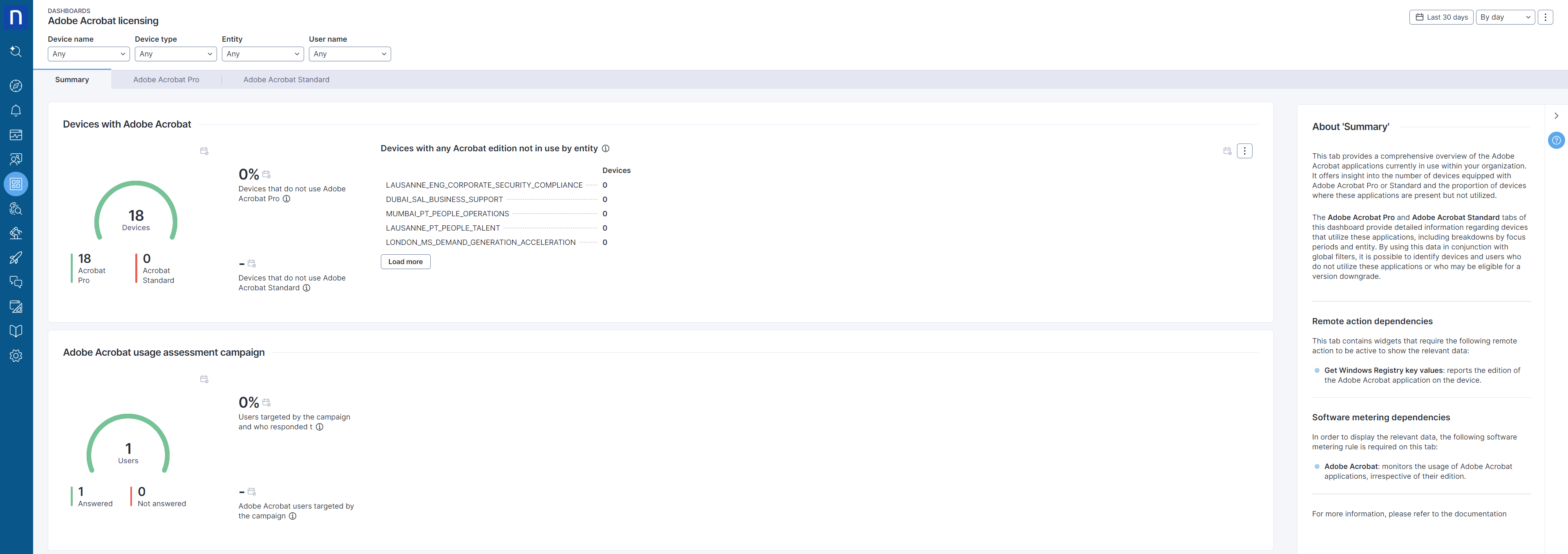Collapse the About Summary side panel chevron
This screenshot has height=554, width=1568.
(x=1556, y=116)
